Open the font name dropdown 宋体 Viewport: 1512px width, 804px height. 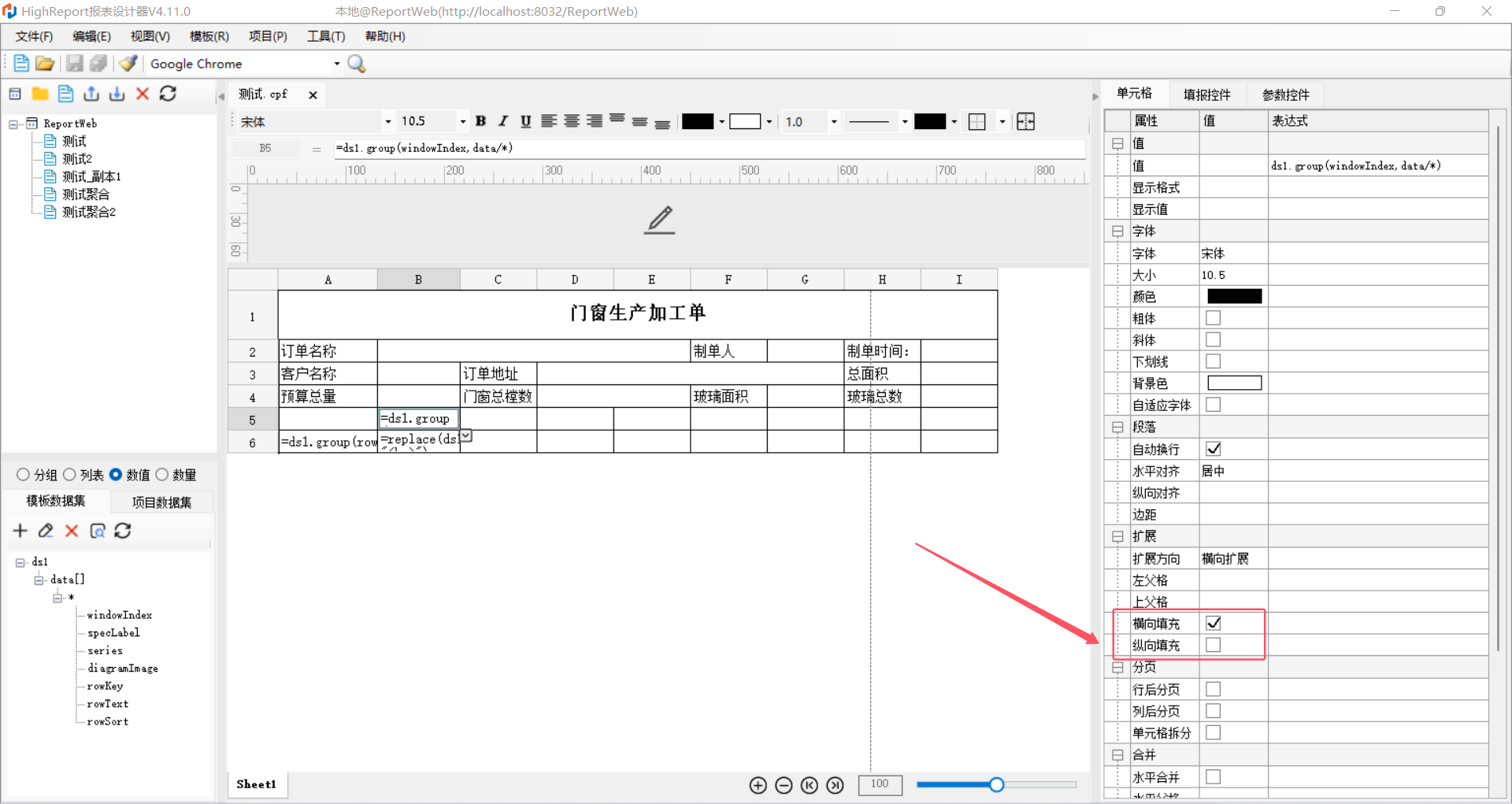coord(387,121)
